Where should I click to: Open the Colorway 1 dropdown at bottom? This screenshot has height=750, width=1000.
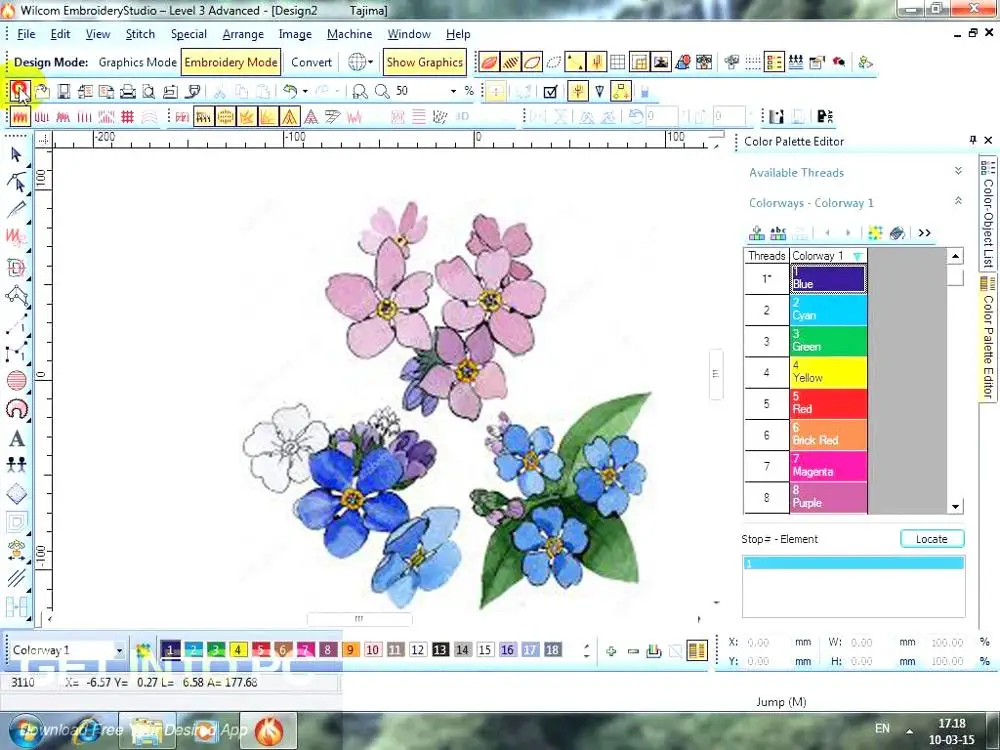point(119,651)
